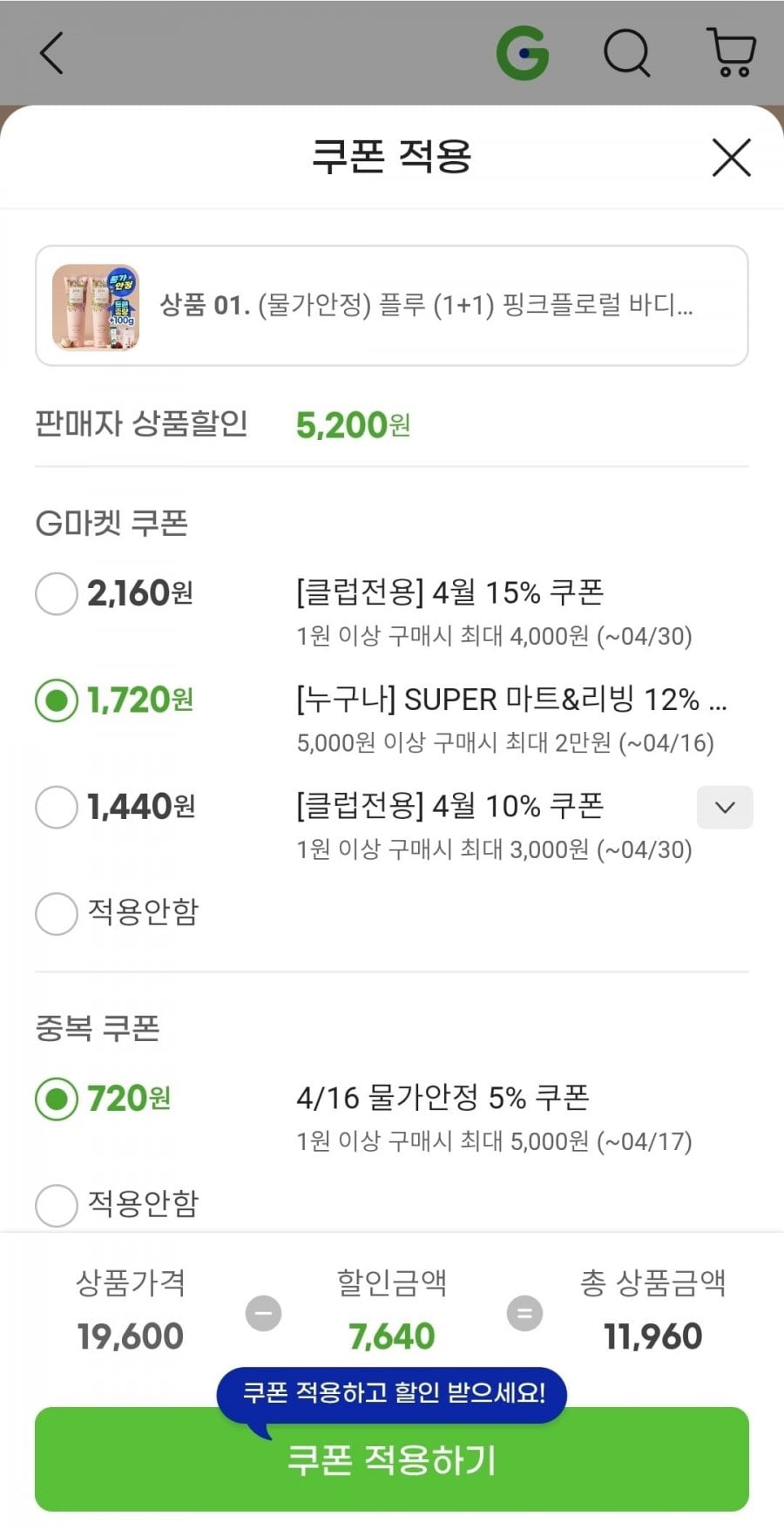784x1529 pixels.
Task: Choose 적용안함 under G마켓 쿠폰
Action: tap(57, 913)
